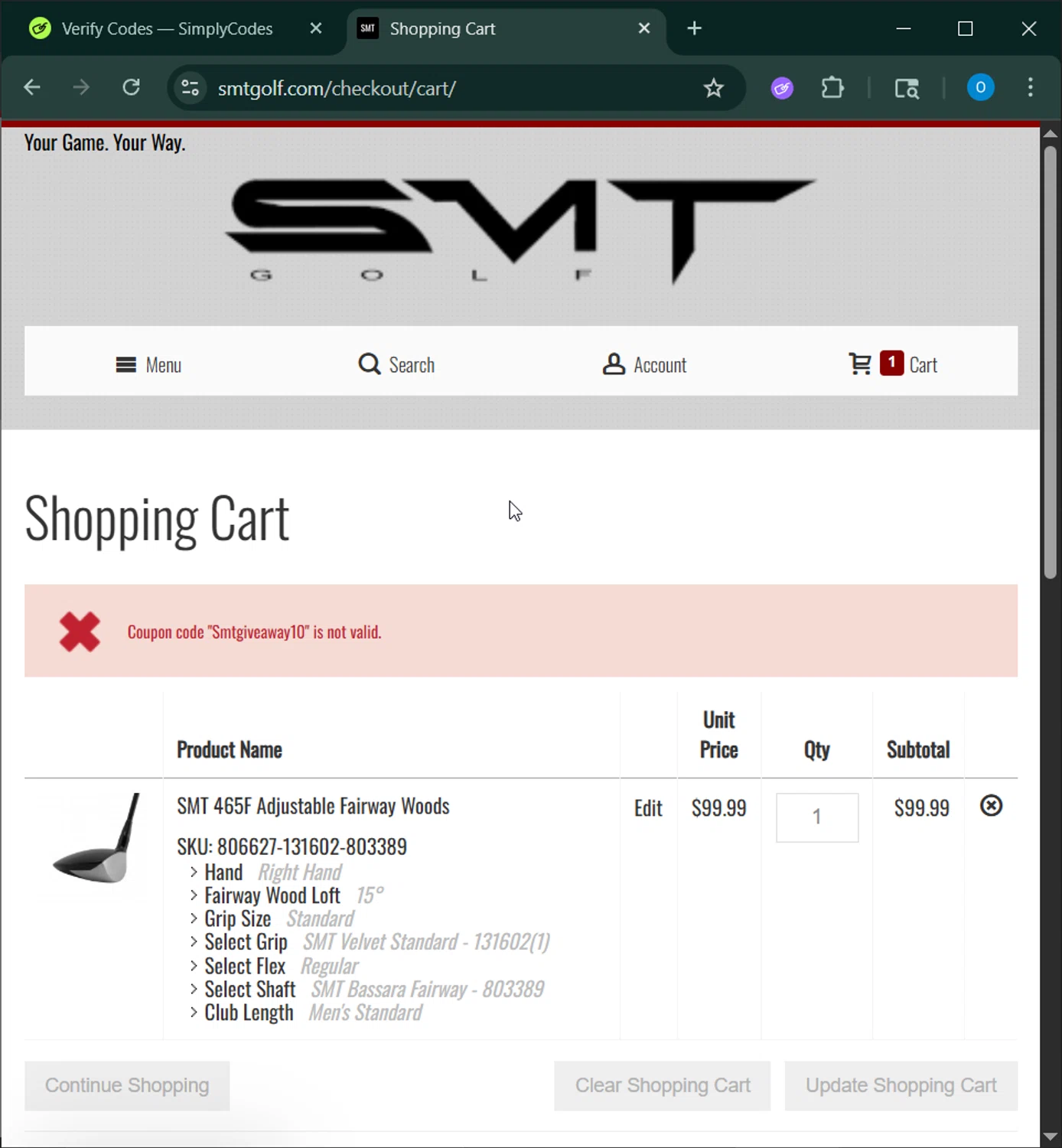Click the Qty column header
Screen dimensions: 1062x1148
pos(817,750)
